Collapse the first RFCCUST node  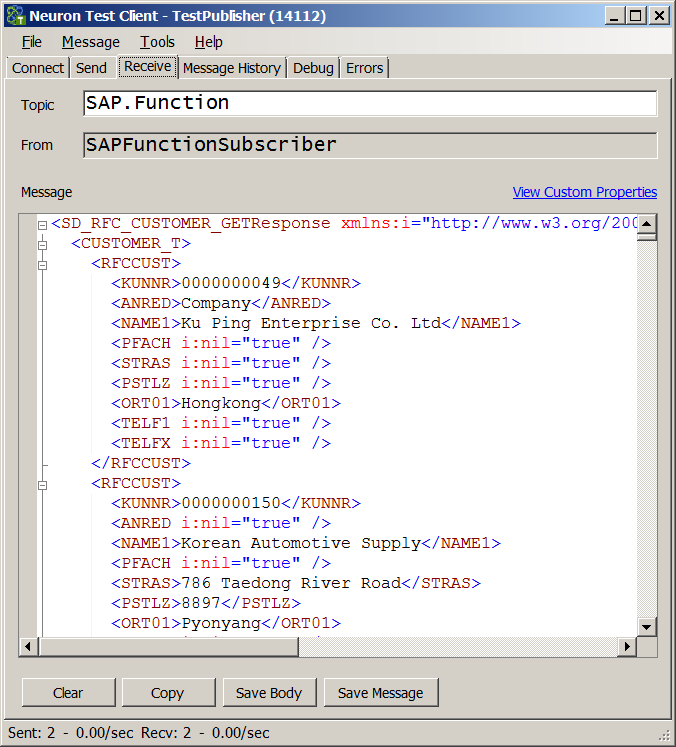[42, 265]
